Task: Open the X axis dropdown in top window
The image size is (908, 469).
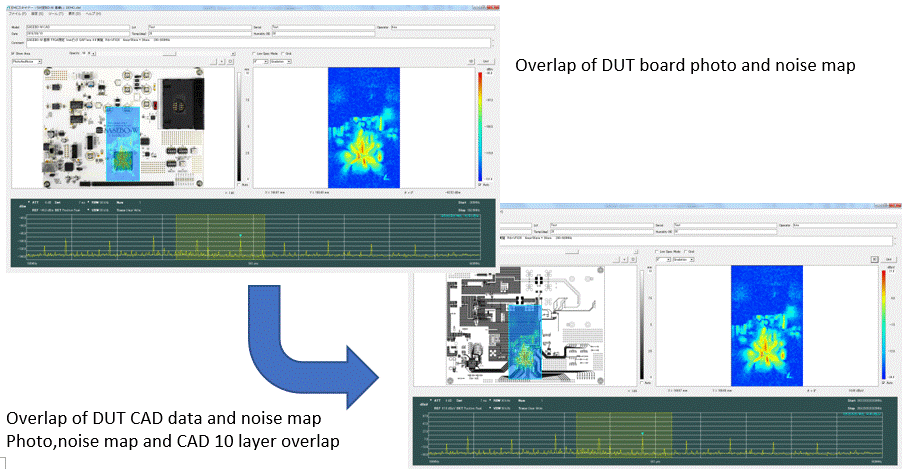Action: (261, 61)
